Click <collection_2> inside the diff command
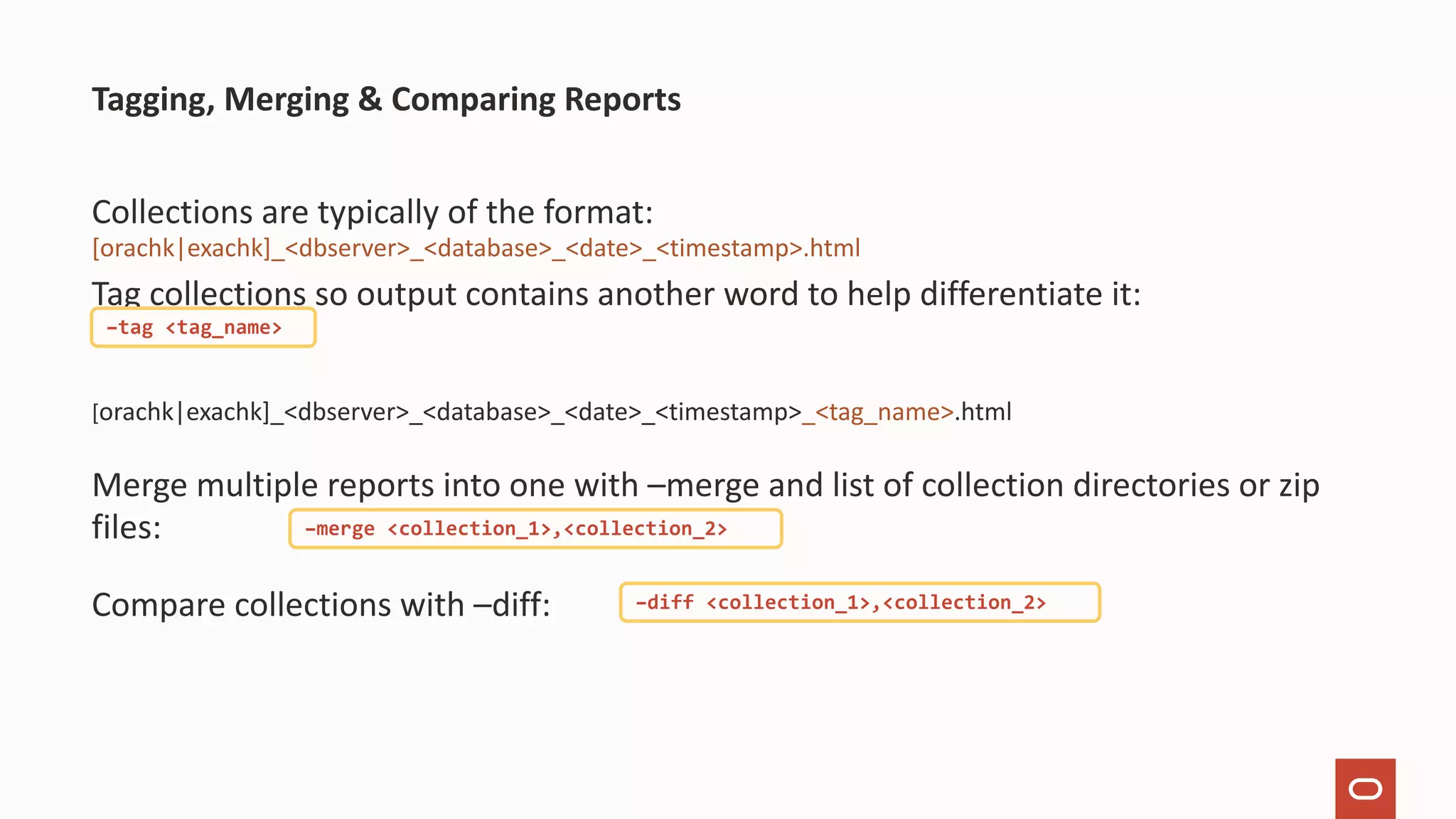The width and height of the screenshot is (1456, 819). coord(963,603)
